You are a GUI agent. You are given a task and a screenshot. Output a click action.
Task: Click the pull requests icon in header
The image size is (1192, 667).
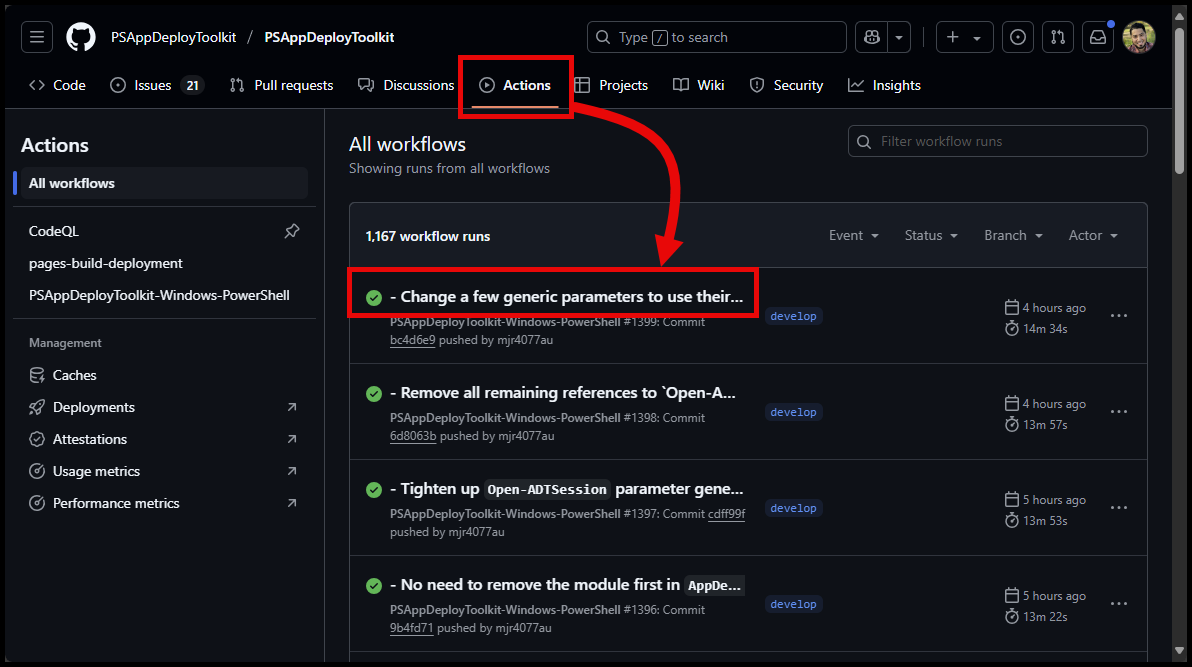tap(1057, 37)
